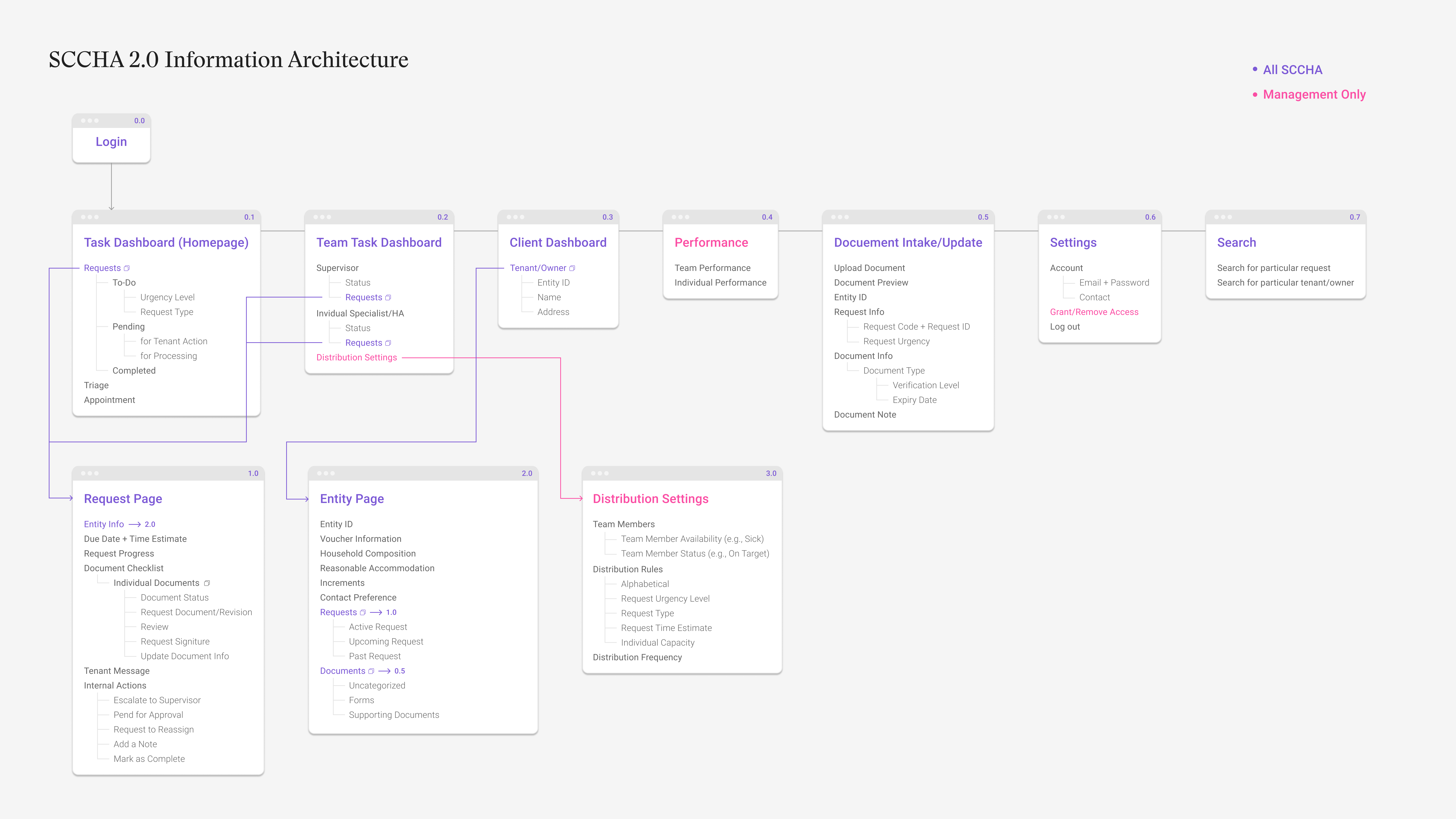Select the Distribution Settings tab in Team Task Dashboard
The width and height of the screenshot is (1456, 819).
[x=357, y=357]
